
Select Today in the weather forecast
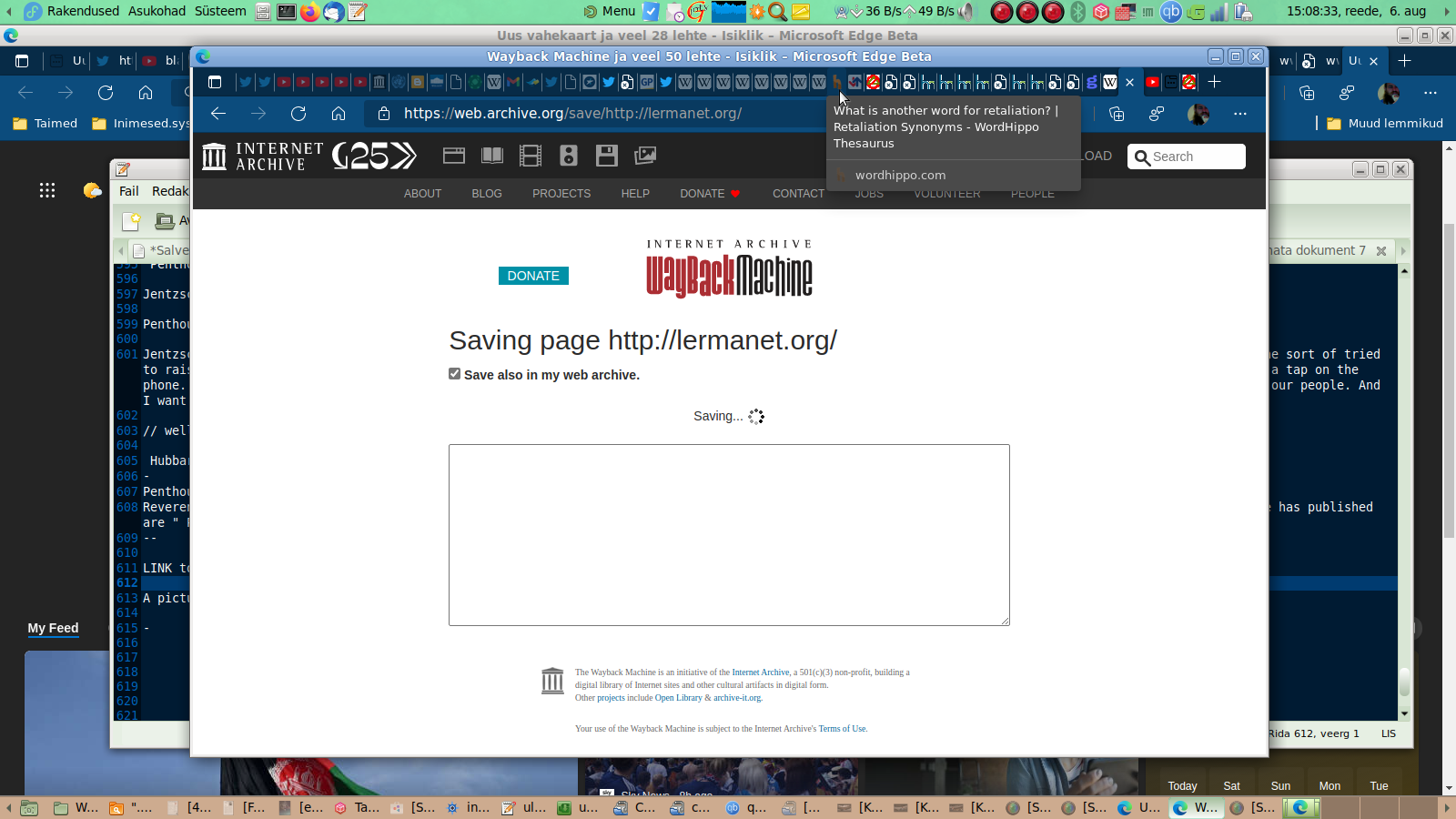pos(1183,786)
